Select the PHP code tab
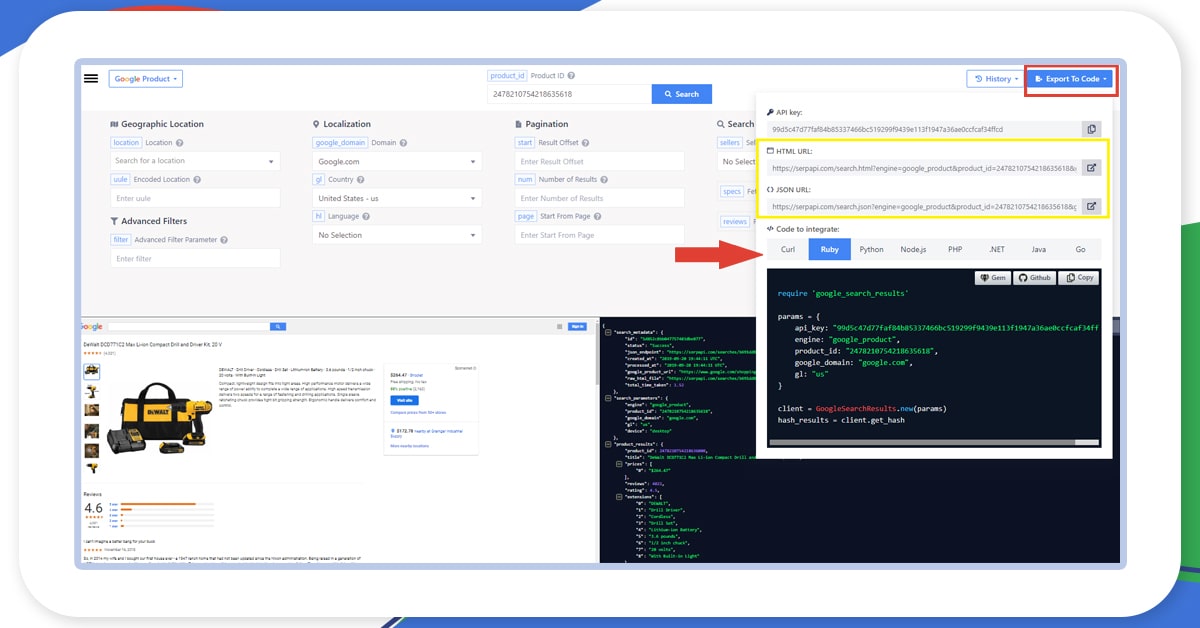This screenshot has width=1200, height=628. pyautogui.click(x=955, y=249)
